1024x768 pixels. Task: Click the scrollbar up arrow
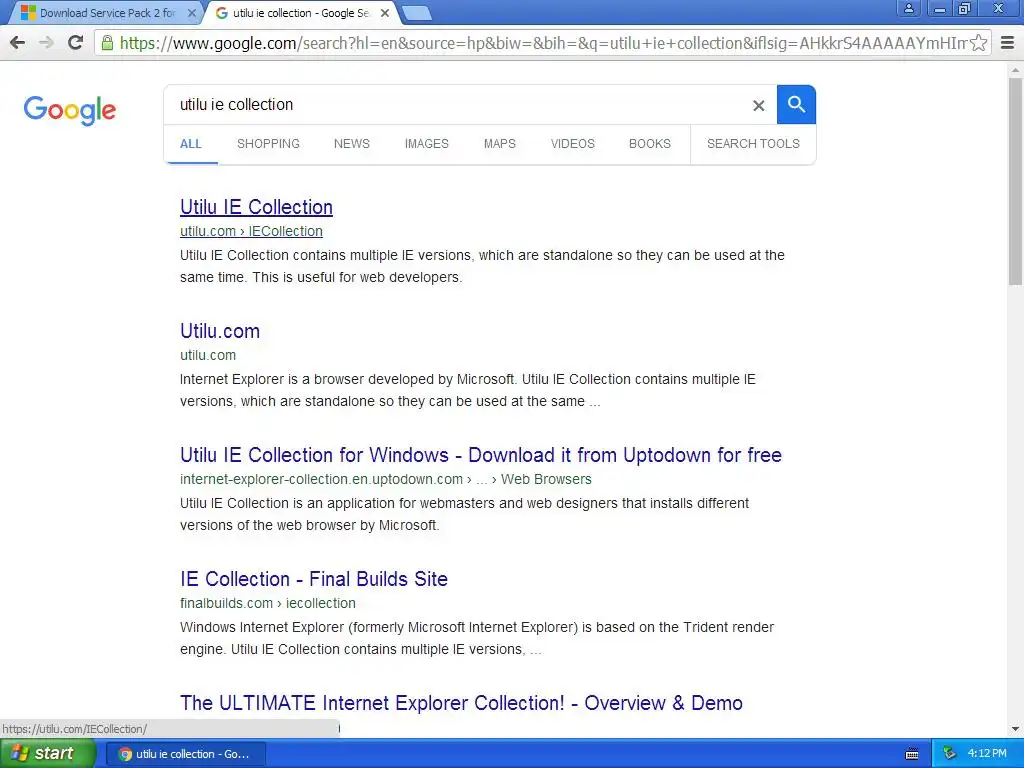coord(1015,69)
